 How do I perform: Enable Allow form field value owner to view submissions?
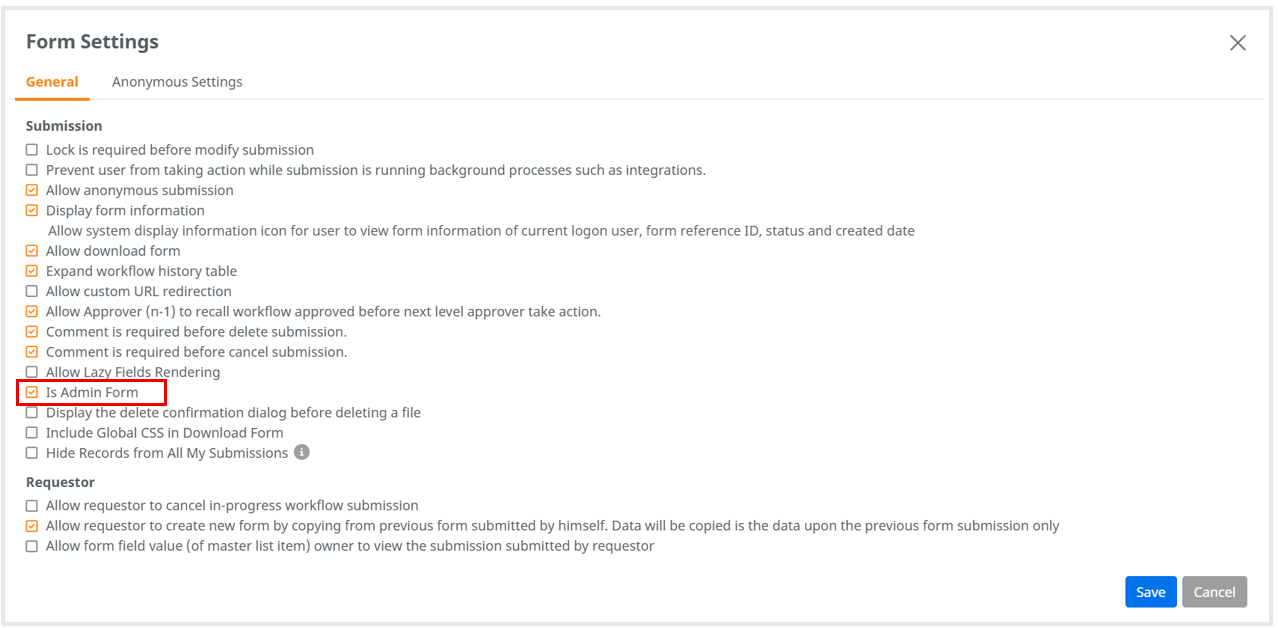click(31, 546)
